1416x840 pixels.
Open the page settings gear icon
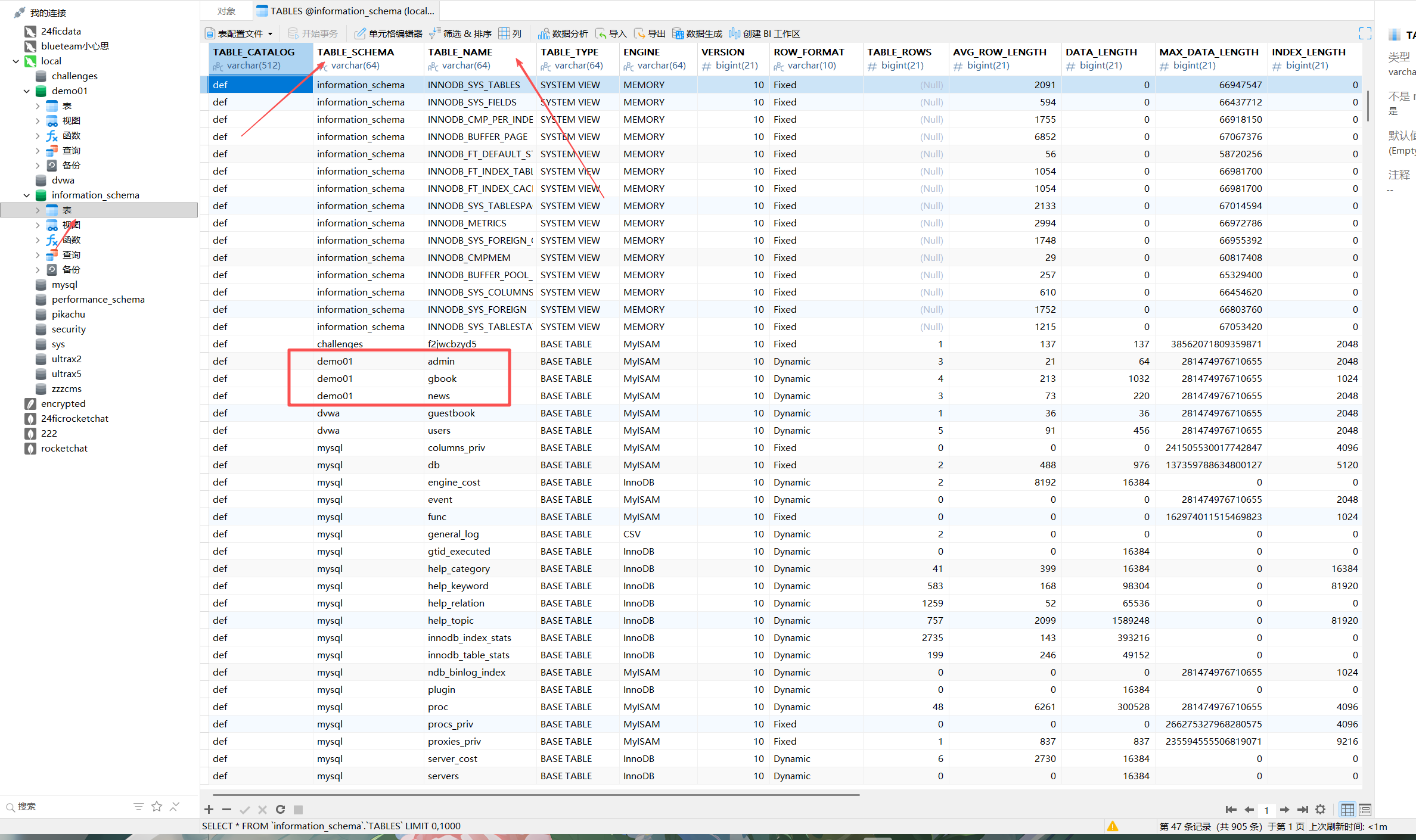tap(1321, 809)
